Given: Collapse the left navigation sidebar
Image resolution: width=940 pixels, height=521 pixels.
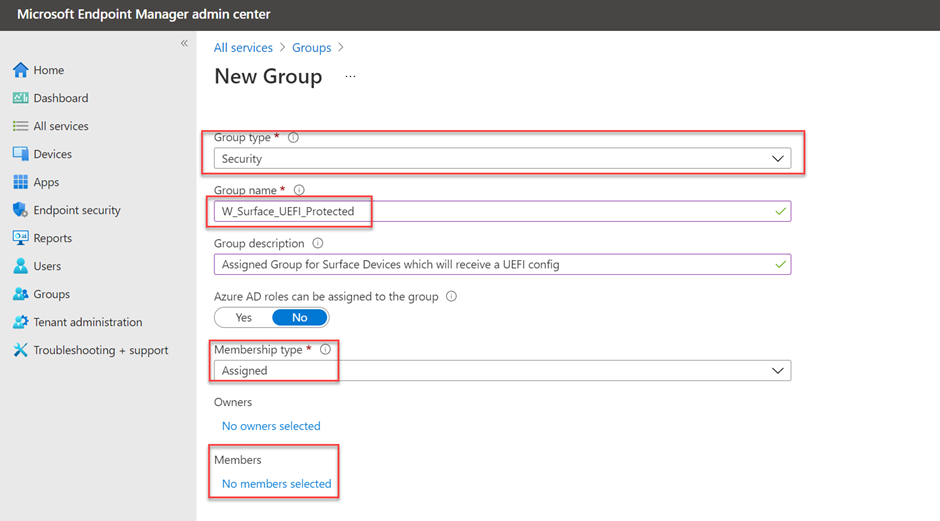Looking at the screenshot, I should [x=184, y=43].
